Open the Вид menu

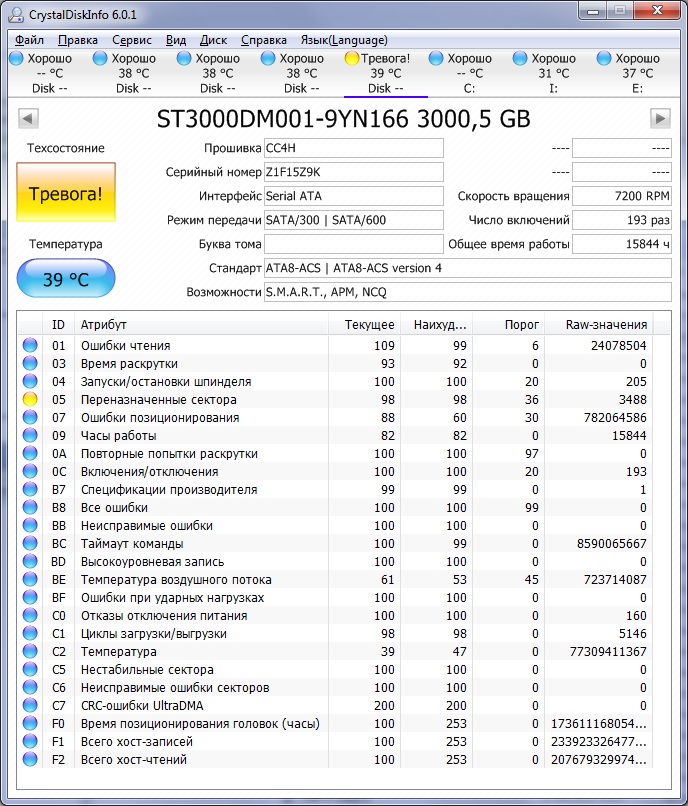(176, 40)
